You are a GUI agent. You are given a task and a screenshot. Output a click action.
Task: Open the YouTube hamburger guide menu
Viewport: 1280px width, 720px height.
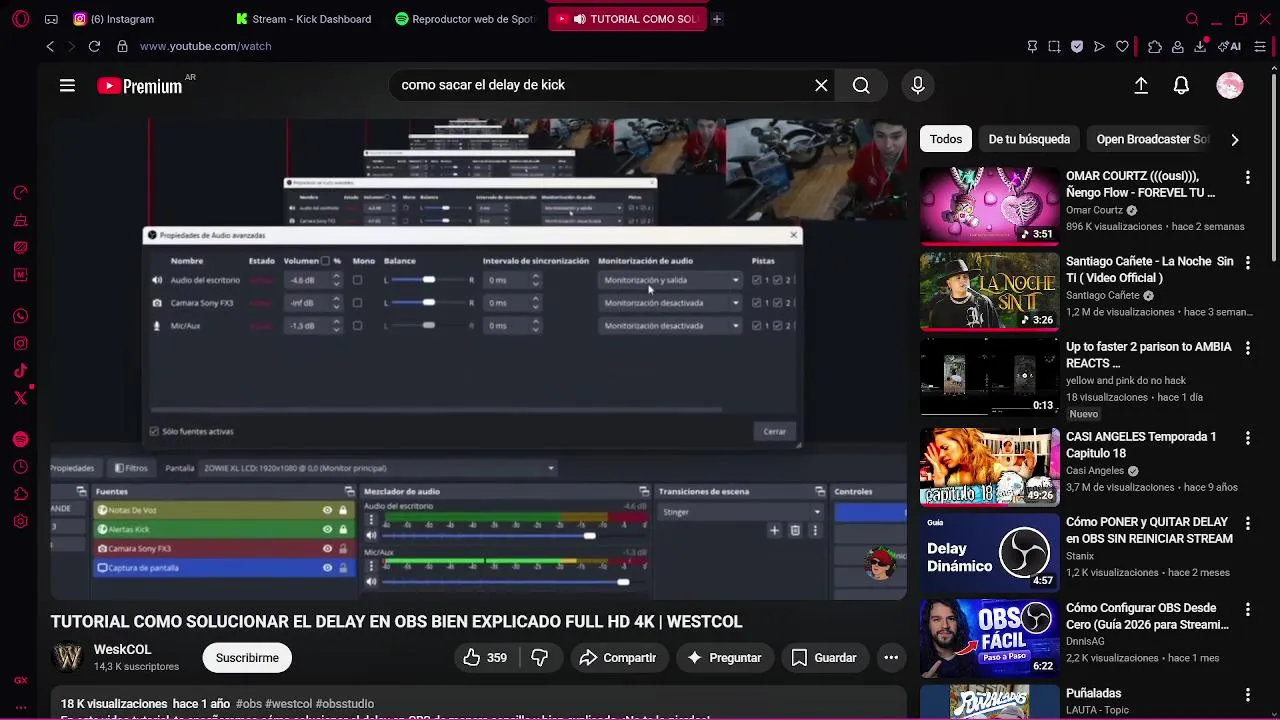pyautogui.click(x=67, y=86)
